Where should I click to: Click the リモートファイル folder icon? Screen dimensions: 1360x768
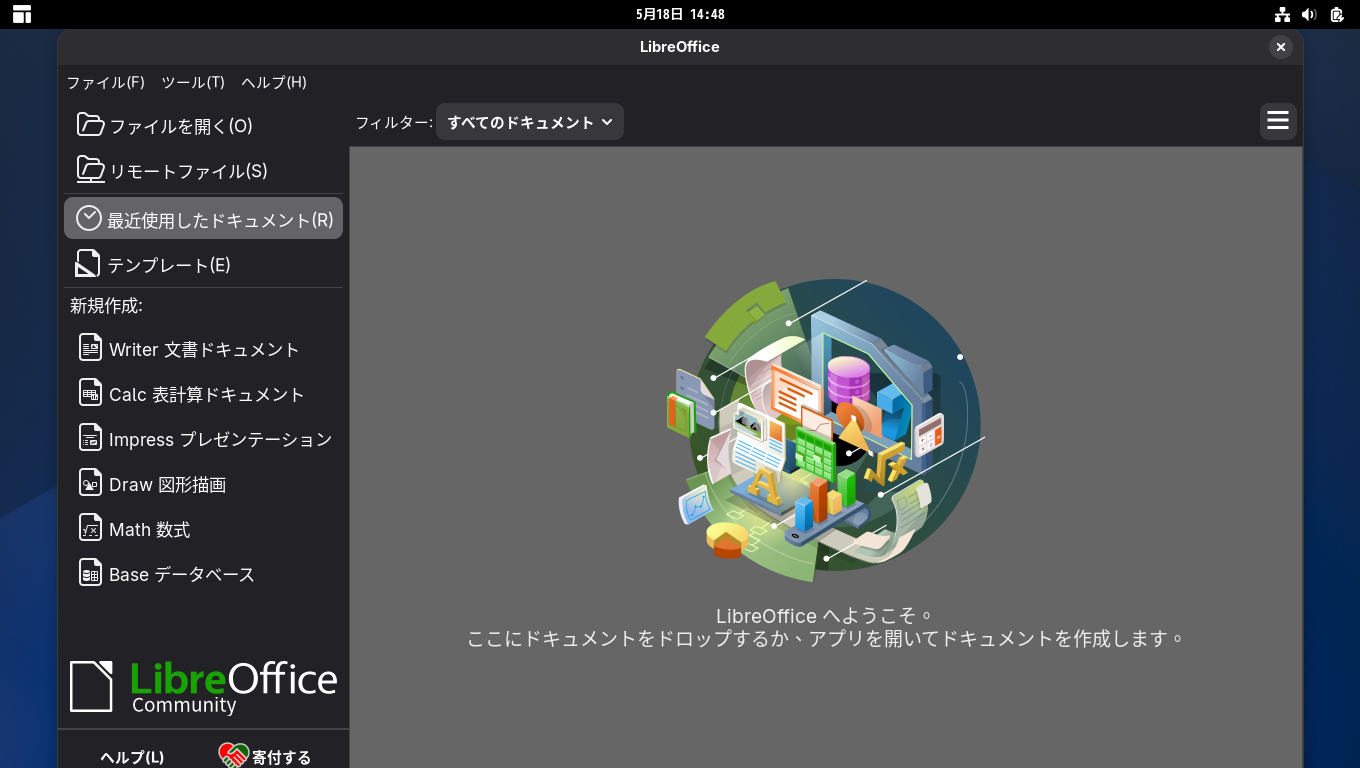pyautogui.click(x=91, y=170)
